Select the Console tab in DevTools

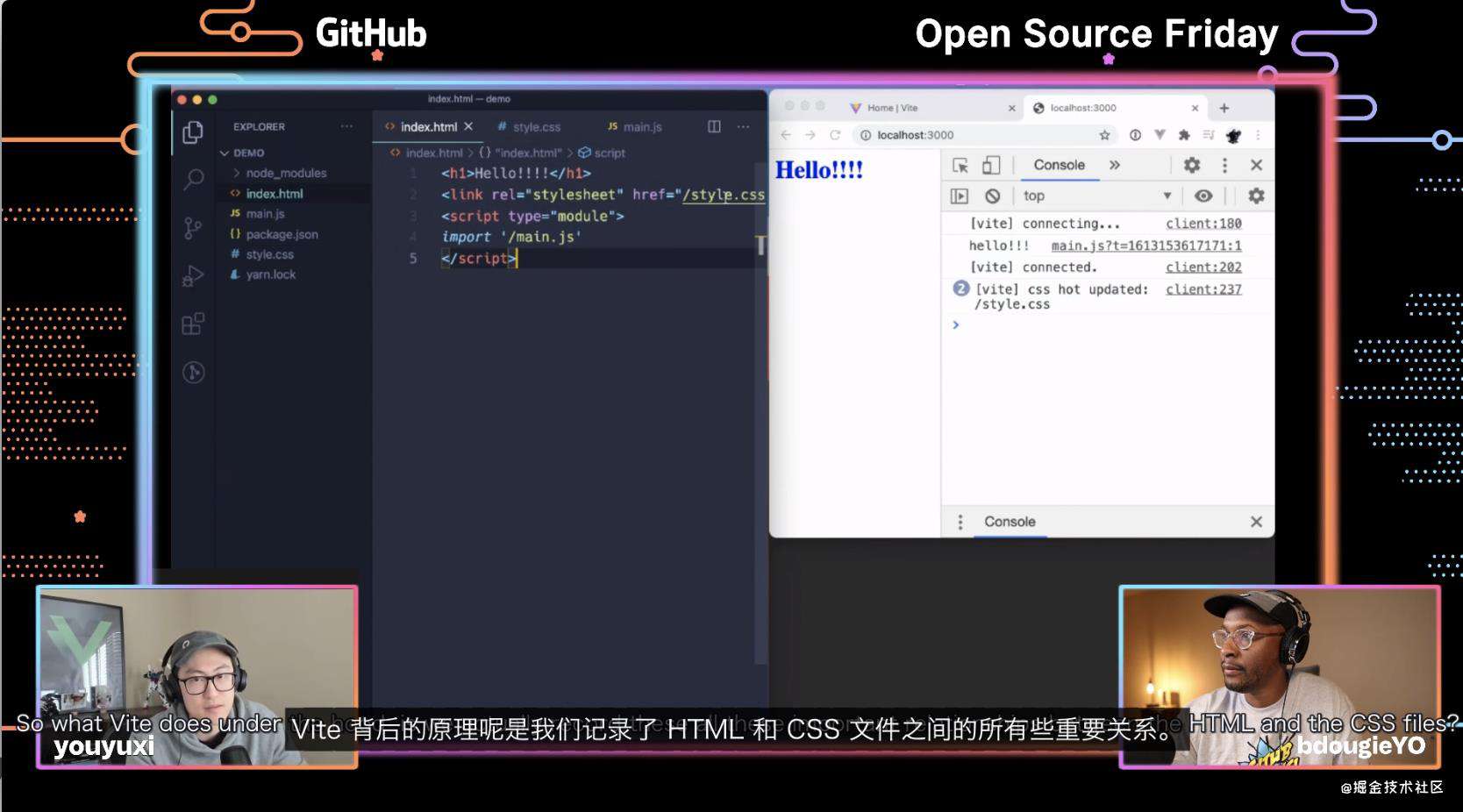[x=1059, y=165]
